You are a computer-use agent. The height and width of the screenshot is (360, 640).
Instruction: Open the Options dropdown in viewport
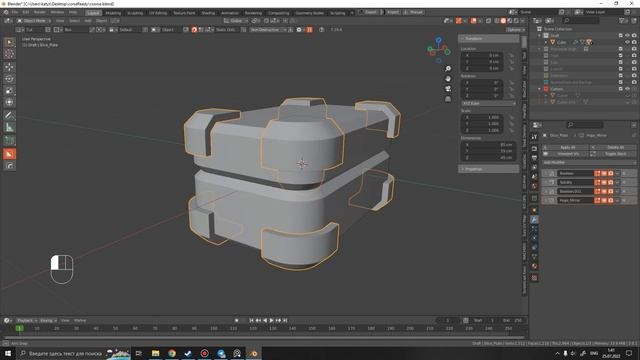516,30
